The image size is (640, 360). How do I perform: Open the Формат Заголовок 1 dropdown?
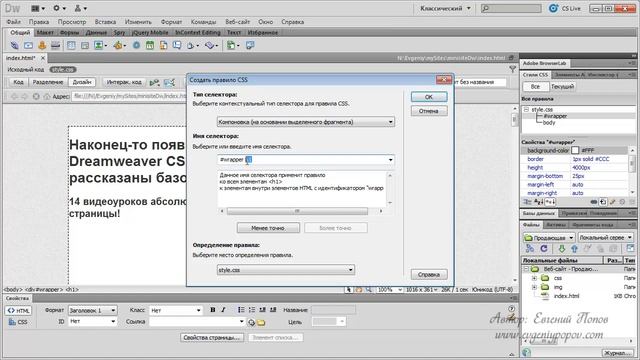(x=92, y=310)
